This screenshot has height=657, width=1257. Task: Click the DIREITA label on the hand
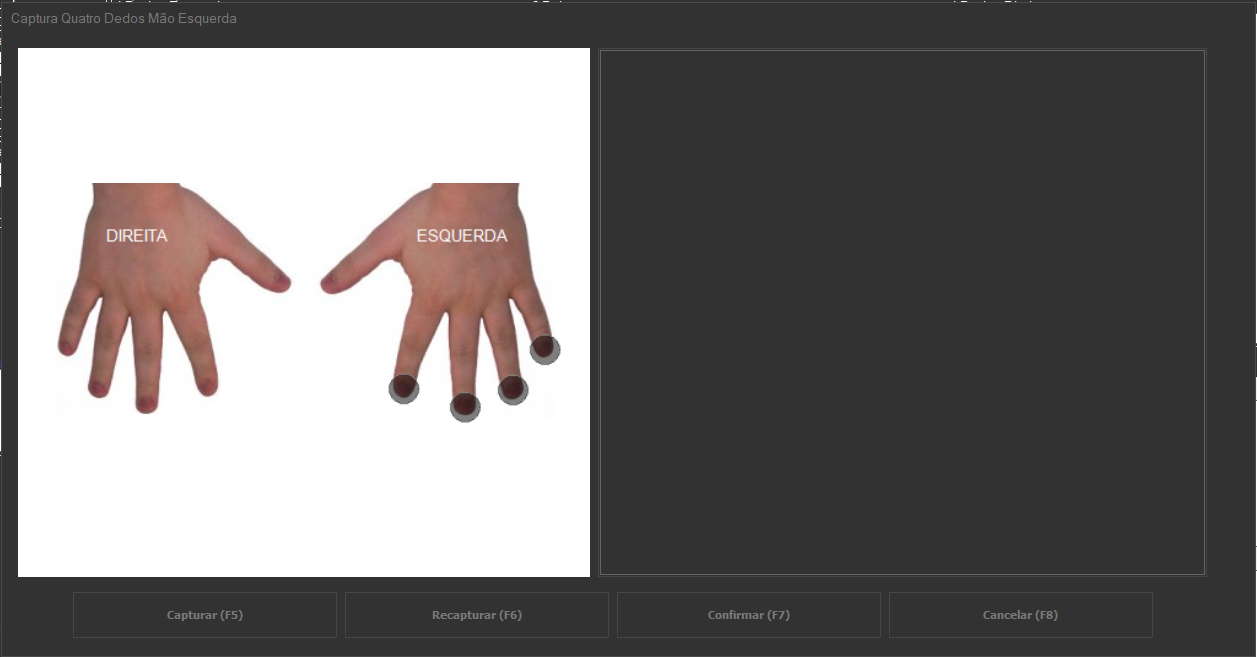[x=137, y=236]
